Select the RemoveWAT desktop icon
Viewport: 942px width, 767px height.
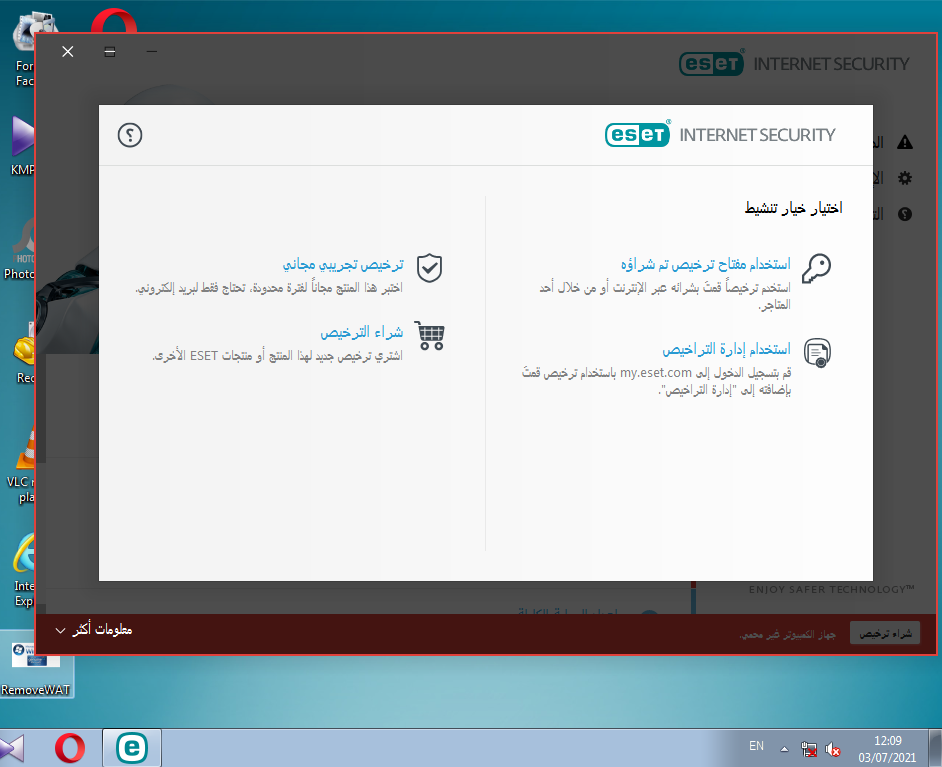tap(35, 664)
